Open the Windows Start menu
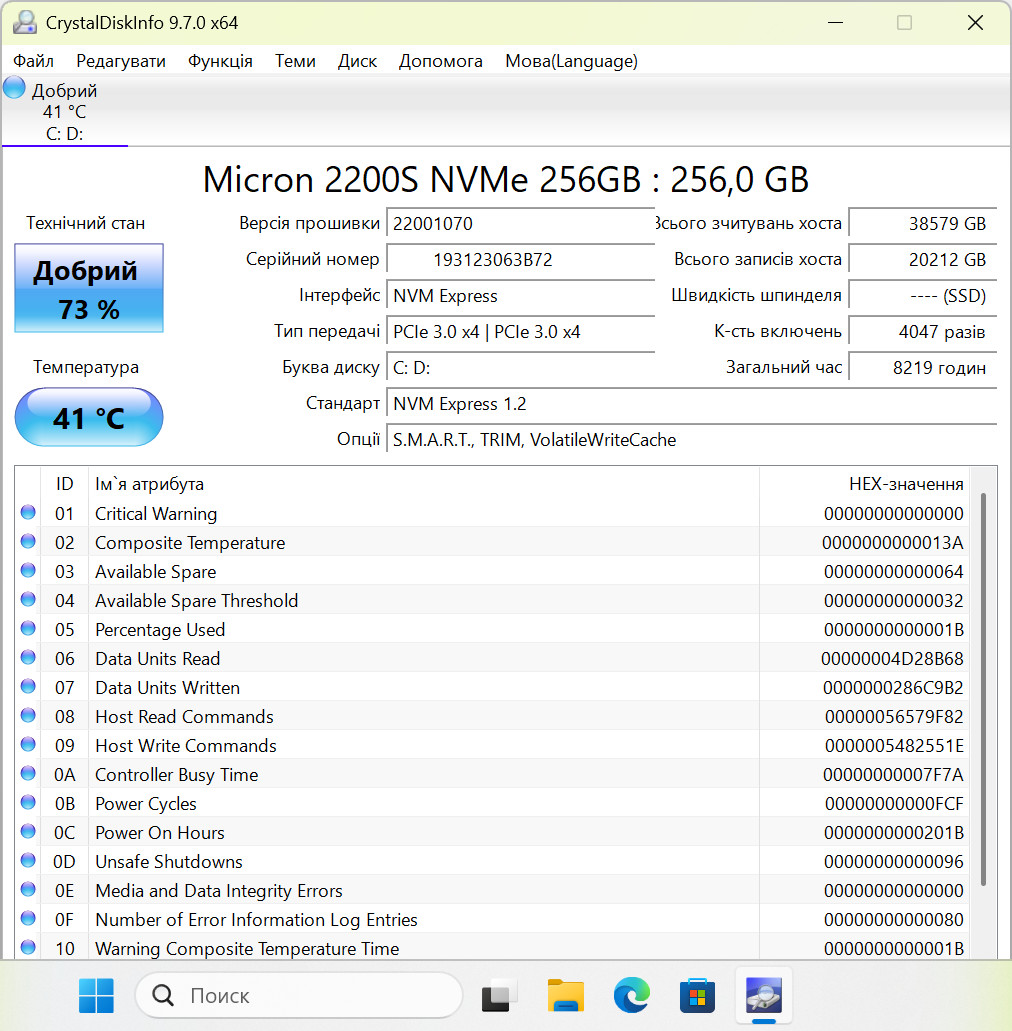The height and width of the screenshot is (1031, 1012). (96, 995)
